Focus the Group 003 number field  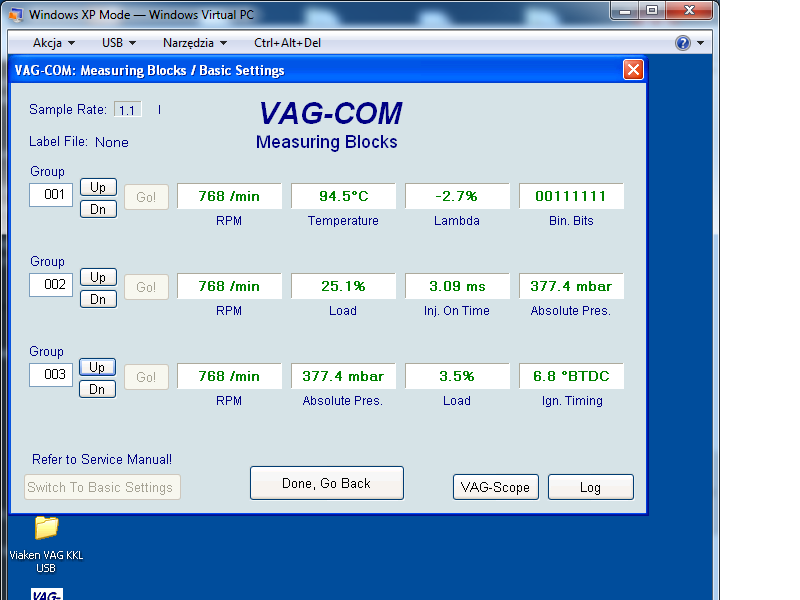click(51, 374)
